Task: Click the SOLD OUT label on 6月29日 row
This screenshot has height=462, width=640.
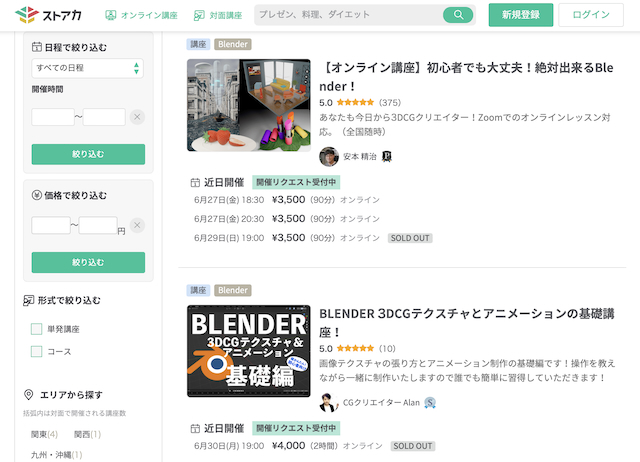Action: click(410, 238)
